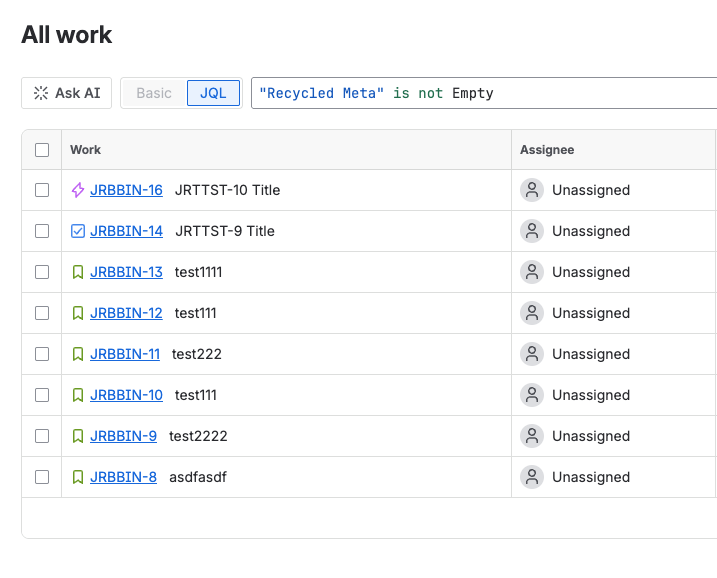Click the story bookmark icon beside JRBBIN-13
Image resolution: width=717 pixels, height=578 pixels.
(x=78, y=272)
